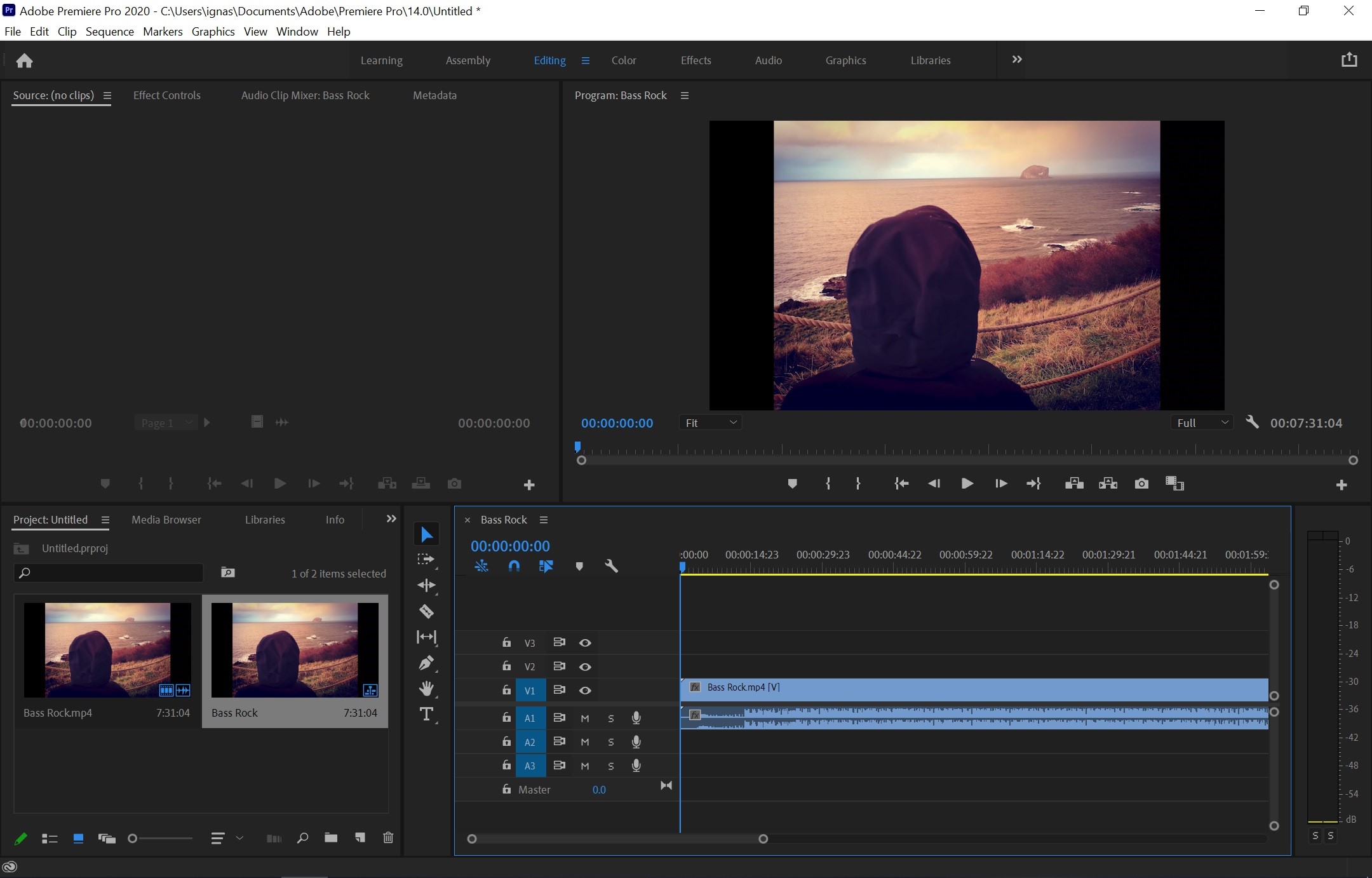
Task: Toggle Snap with the magnet icon
Action: [514, 566]
